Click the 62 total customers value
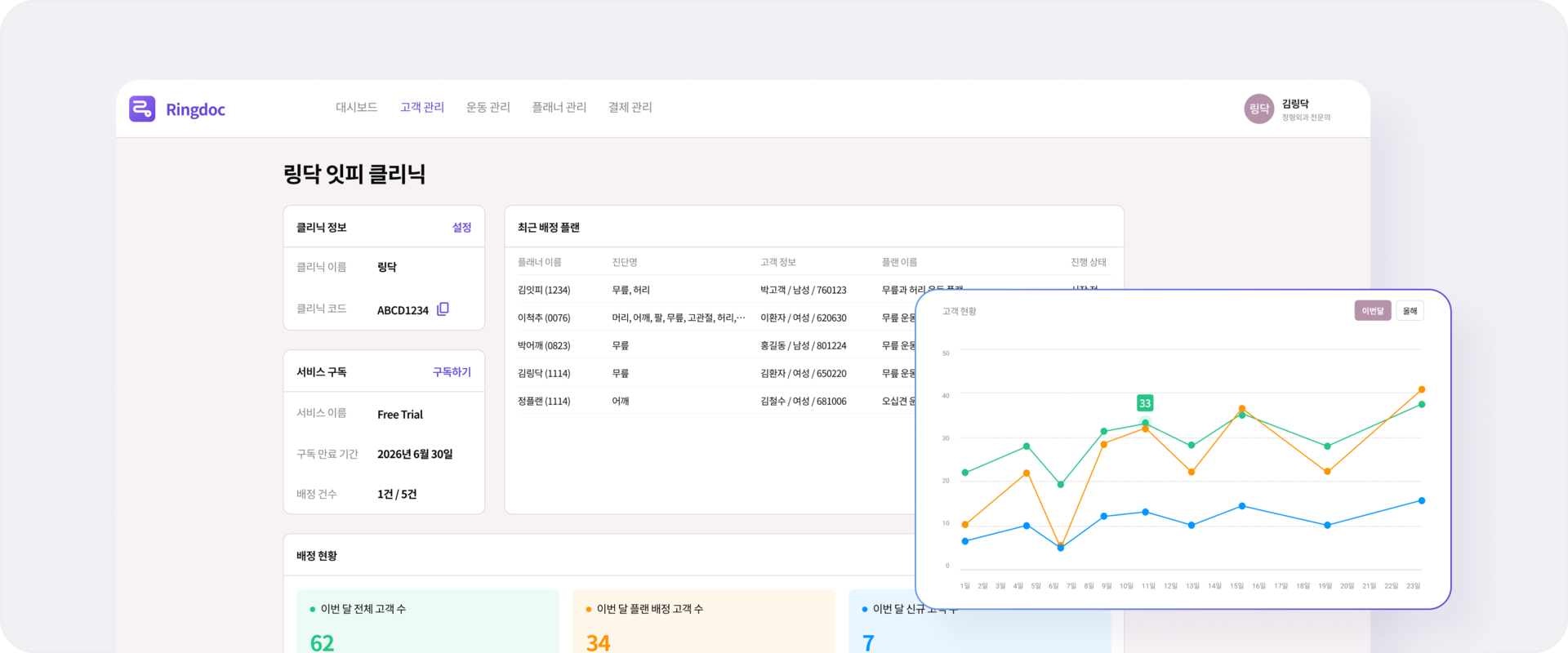 coord(322,643)
